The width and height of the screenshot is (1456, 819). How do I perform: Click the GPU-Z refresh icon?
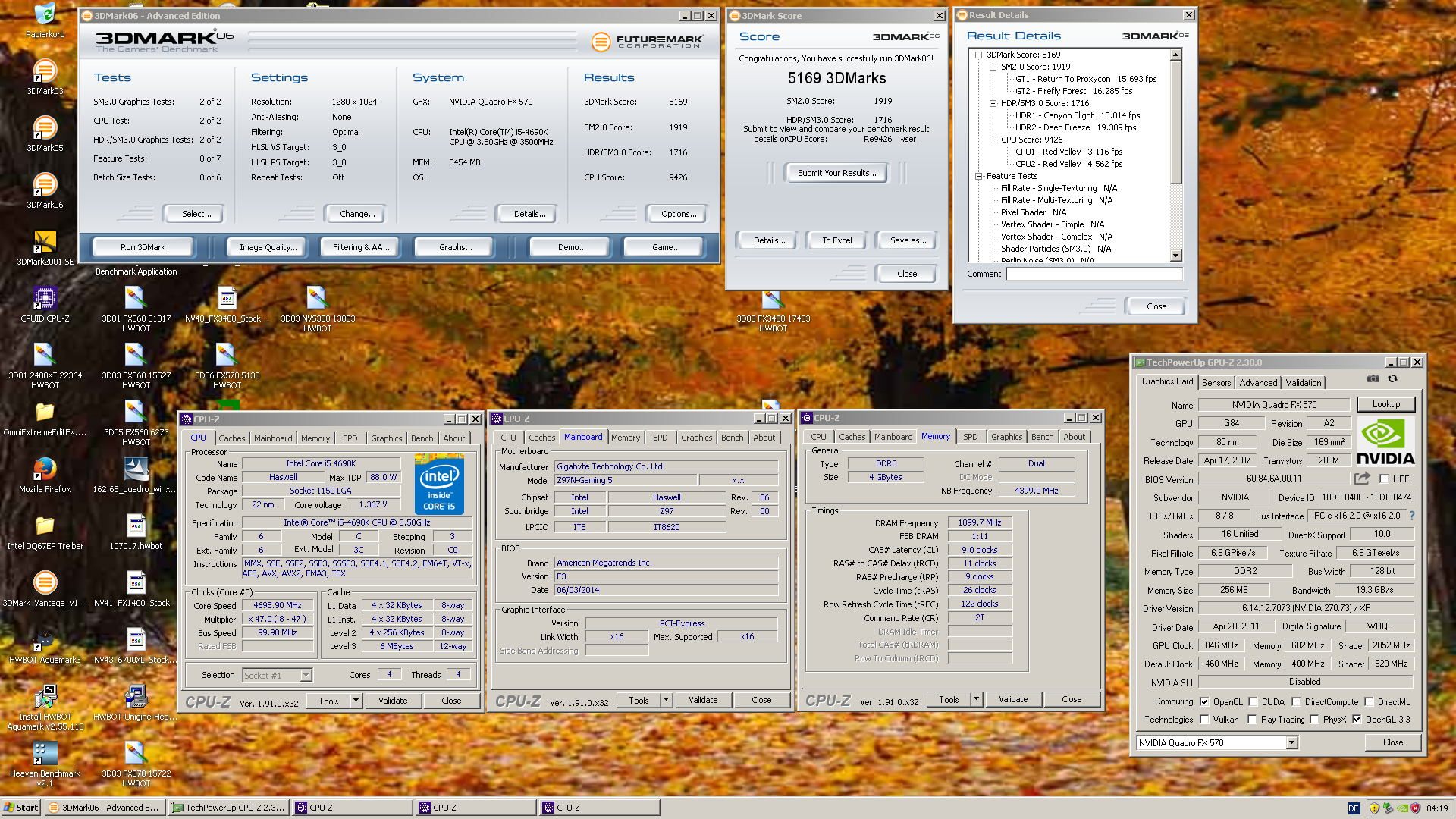[1393, 378]
